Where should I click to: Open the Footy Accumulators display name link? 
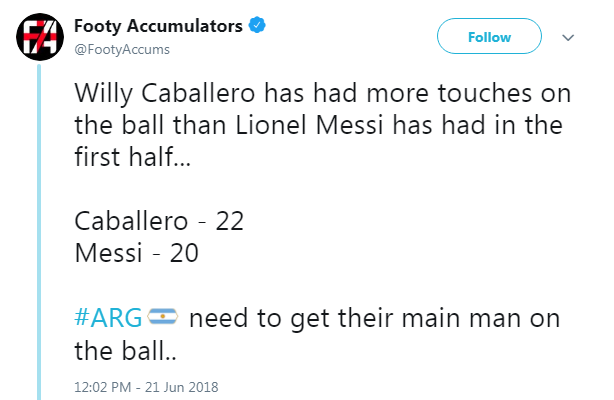click(x=158, y=27)
